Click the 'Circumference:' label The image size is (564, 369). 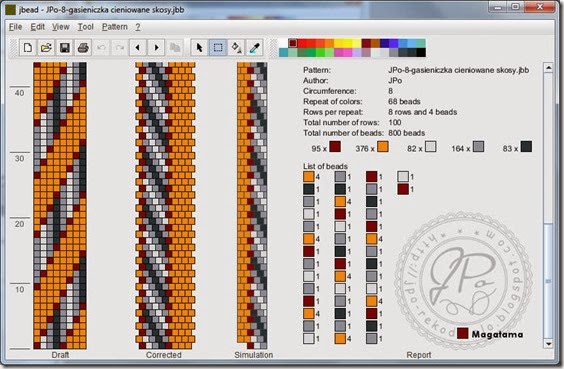pos(329,91)
